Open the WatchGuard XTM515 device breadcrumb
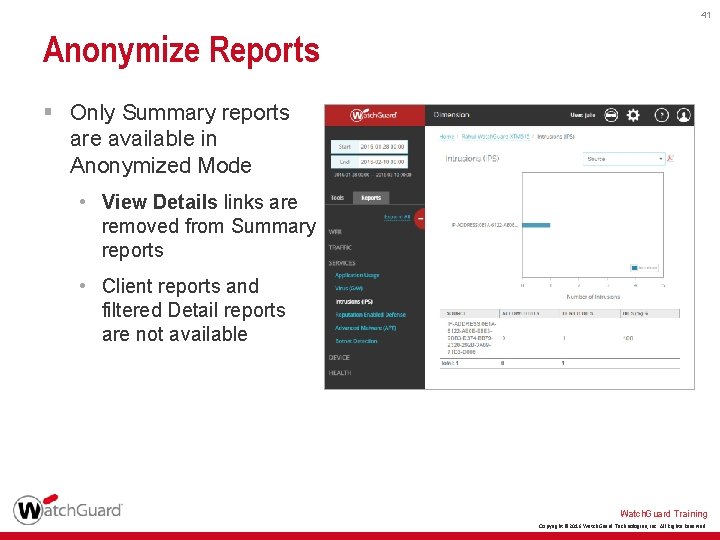 coord(495,137)
